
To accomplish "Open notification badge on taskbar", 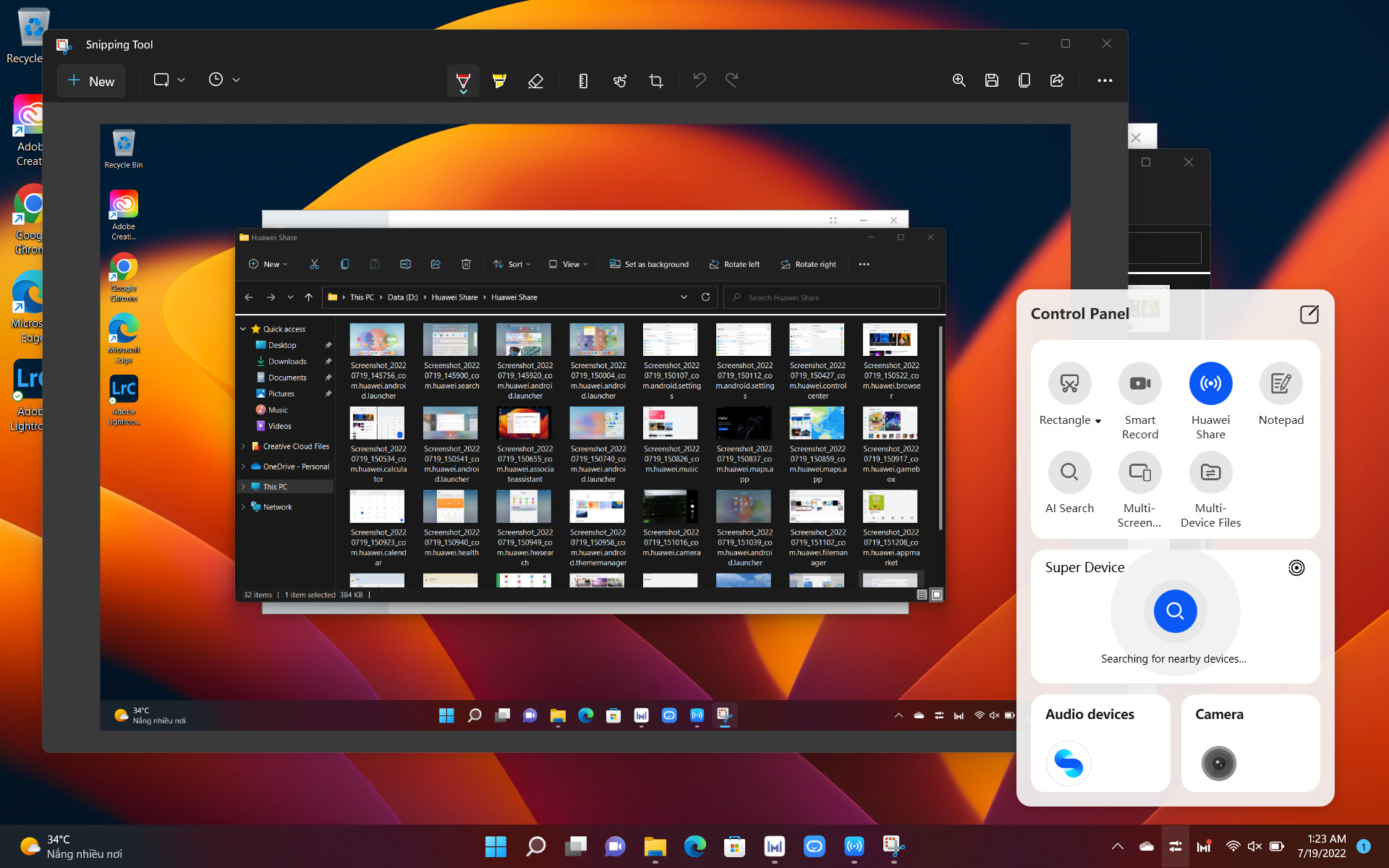I will [1364, 846].
